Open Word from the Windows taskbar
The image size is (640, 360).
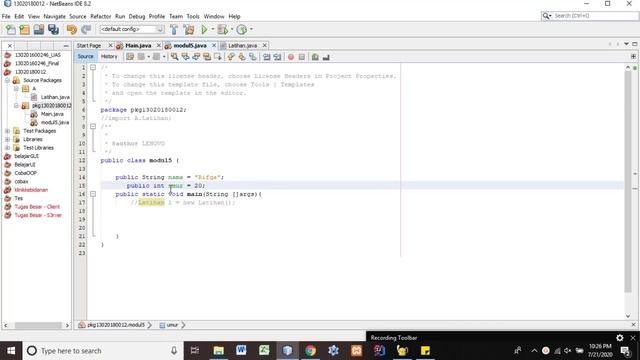click(x=241, y=351)
